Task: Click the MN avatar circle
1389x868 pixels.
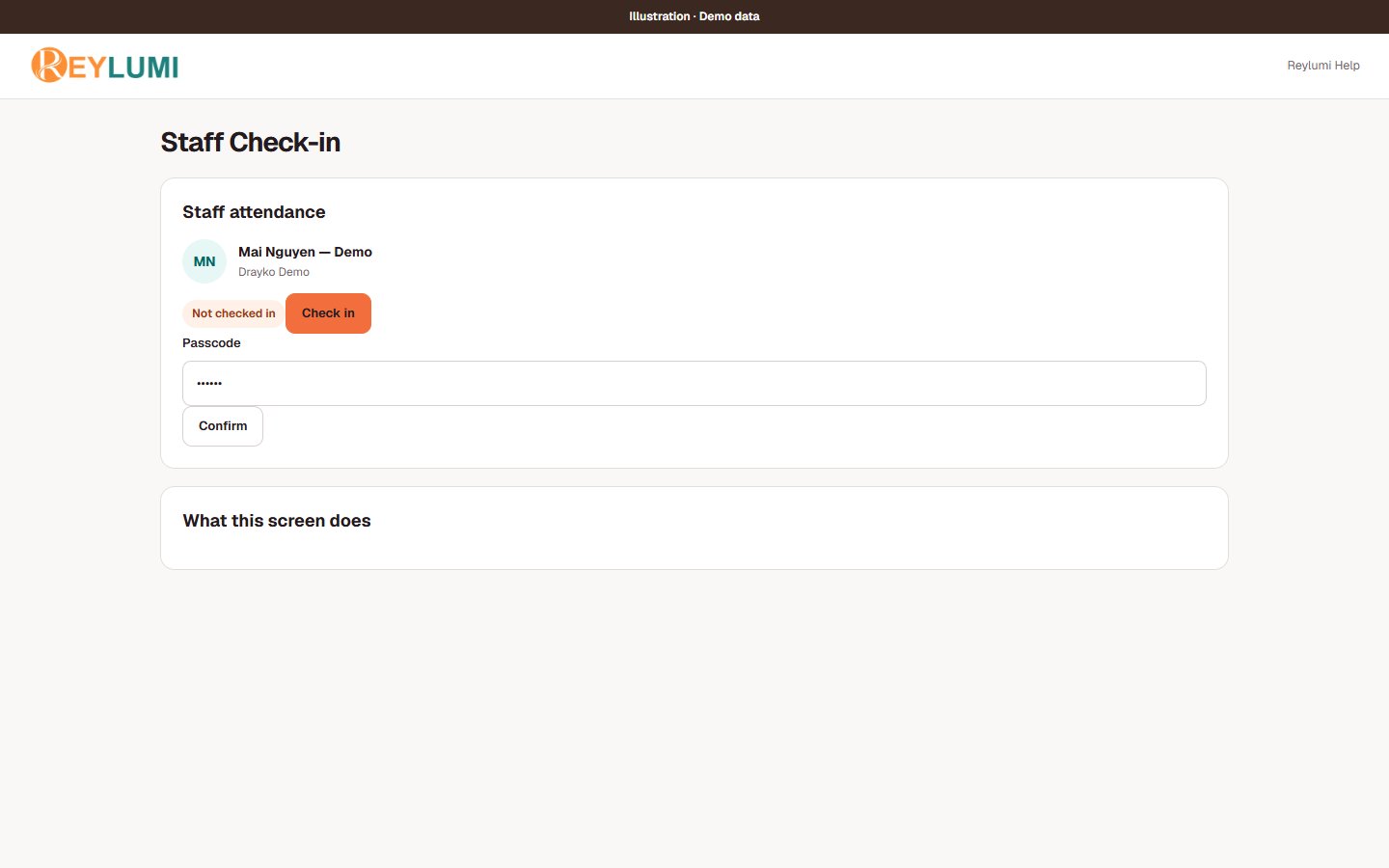Action: pyautogui.click(x=204, y=261)
